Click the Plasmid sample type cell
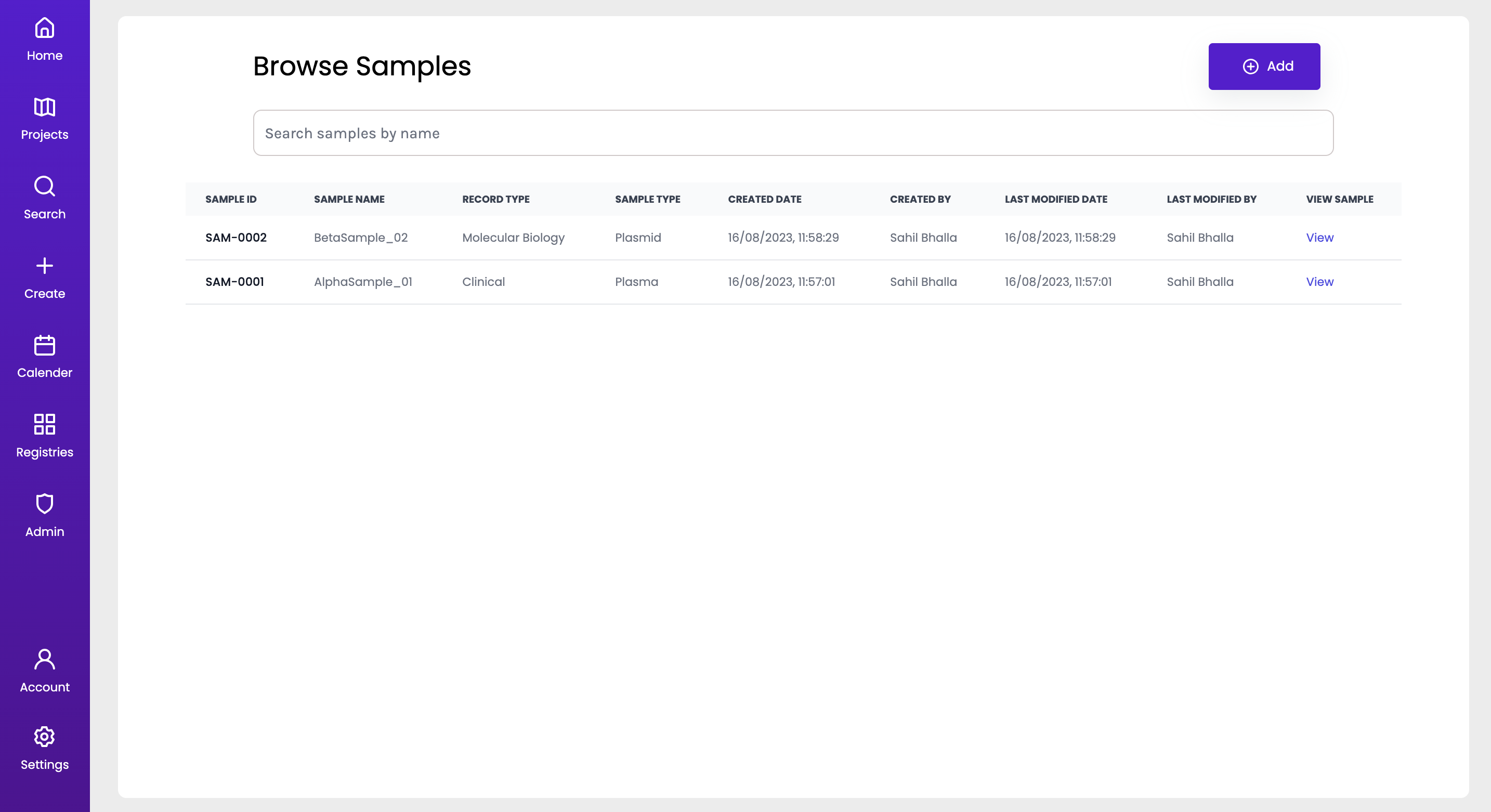Image resolution: width=1491 pixels, height=812 pixels. click(638, 238)
